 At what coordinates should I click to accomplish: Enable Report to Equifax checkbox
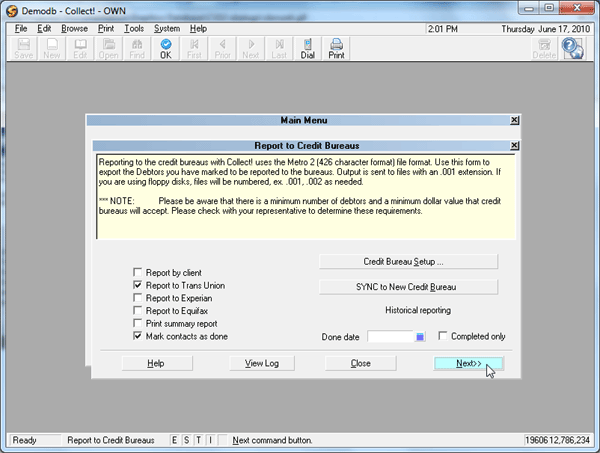(x=137, y=310)
